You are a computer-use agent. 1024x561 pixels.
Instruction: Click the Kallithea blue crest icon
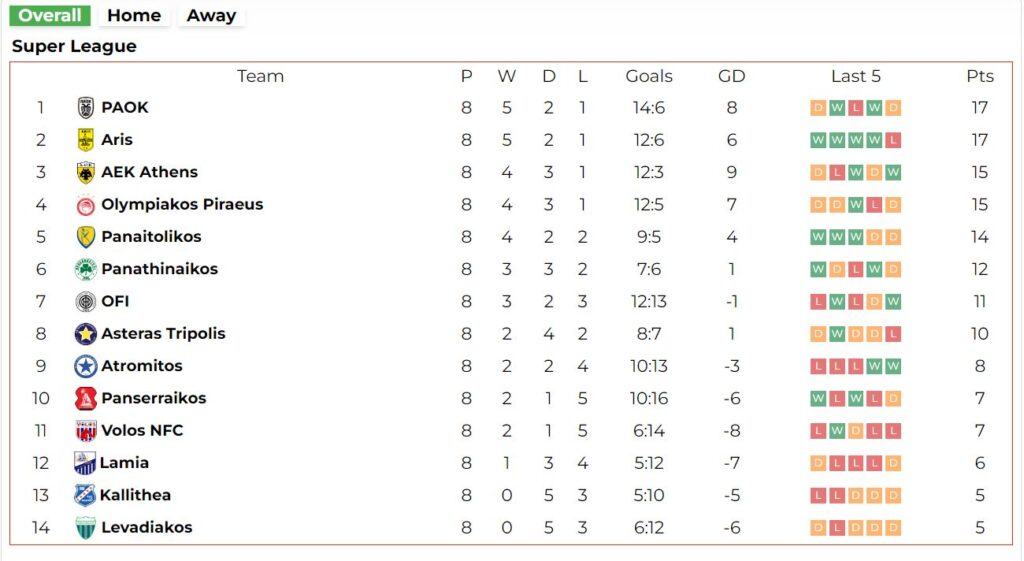click(x=85, y=495)
